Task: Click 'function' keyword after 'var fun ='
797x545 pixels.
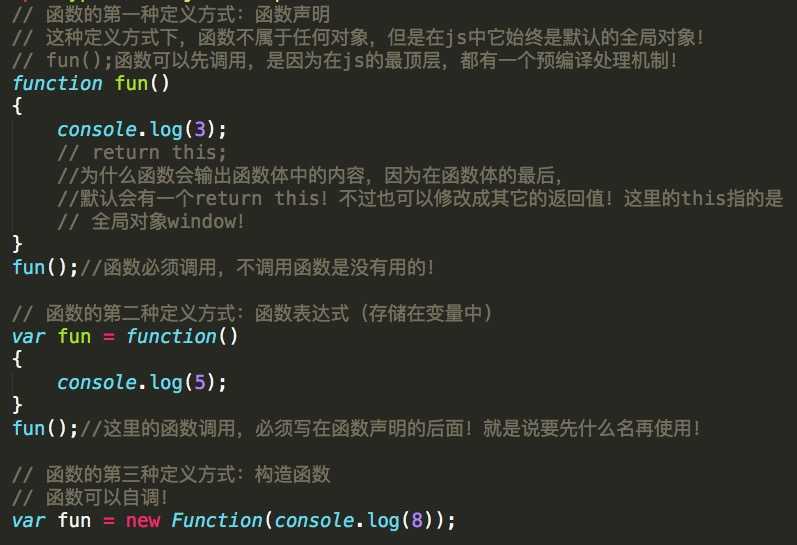Action: pos(171,337)
